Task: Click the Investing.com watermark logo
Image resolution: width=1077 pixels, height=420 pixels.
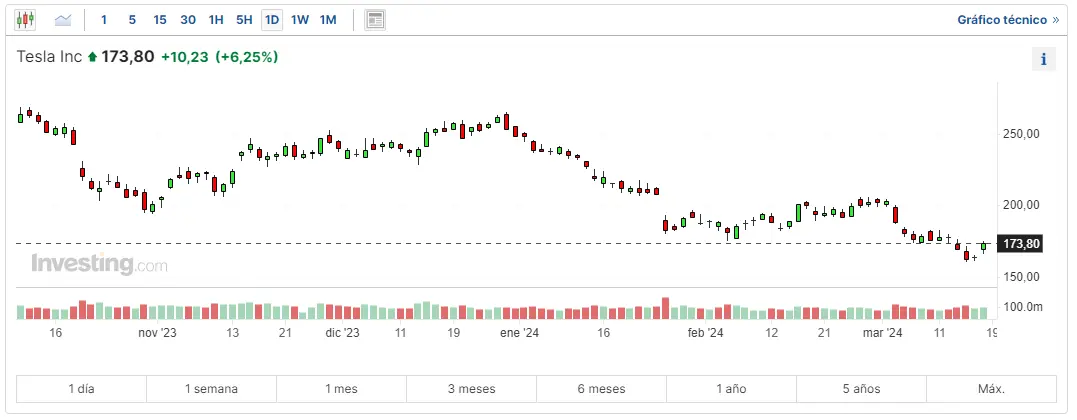Action: pos(99,265)
